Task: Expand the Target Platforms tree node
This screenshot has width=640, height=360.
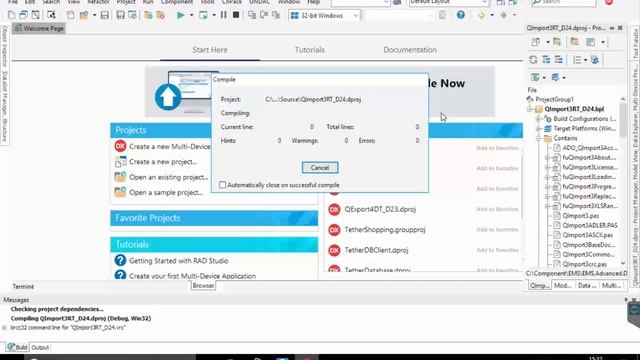Action: [538, 129]
